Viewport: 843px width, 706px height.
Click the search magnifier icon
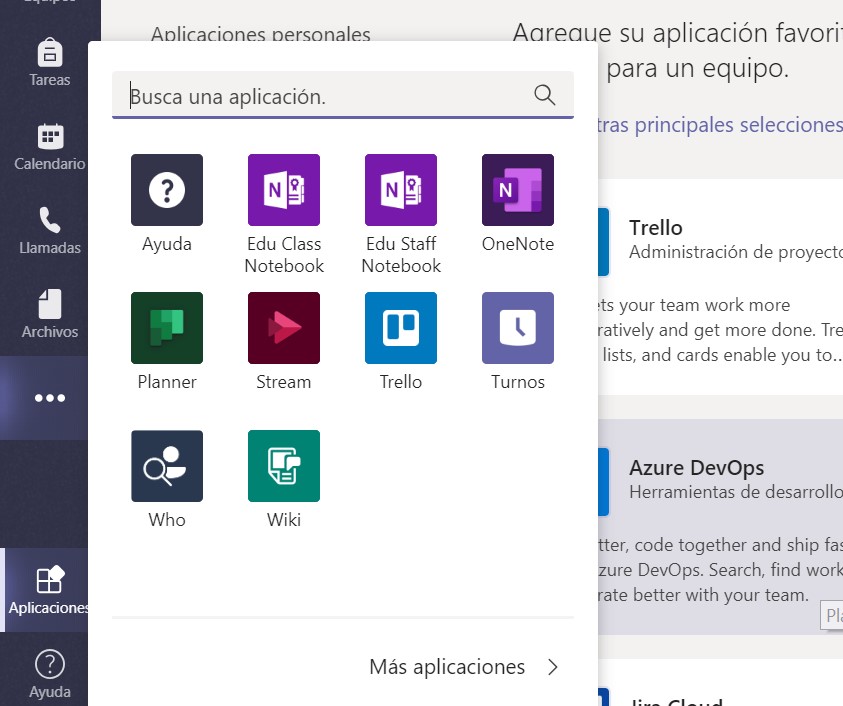click(x=544, y=95)
